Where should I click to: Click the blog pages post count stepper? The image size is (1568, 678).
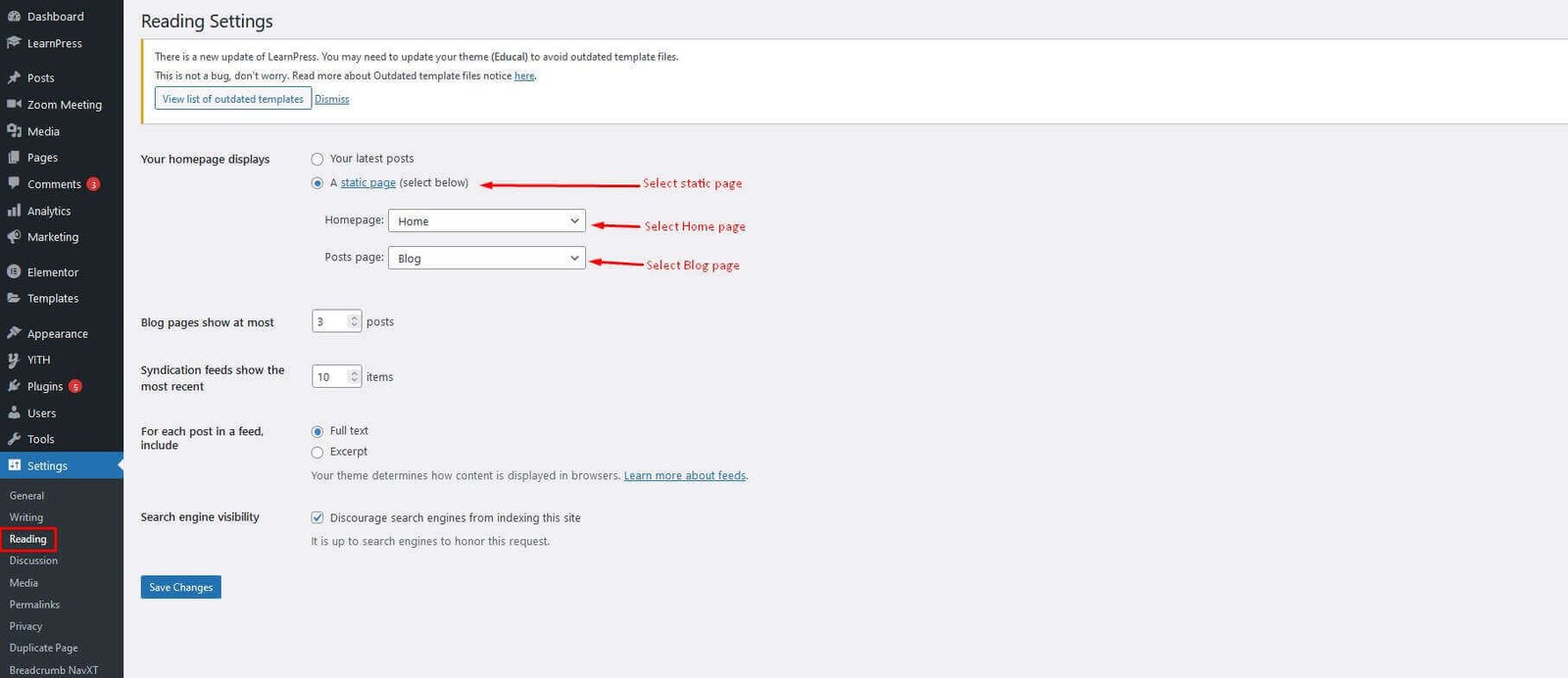(x=354, y=321)
